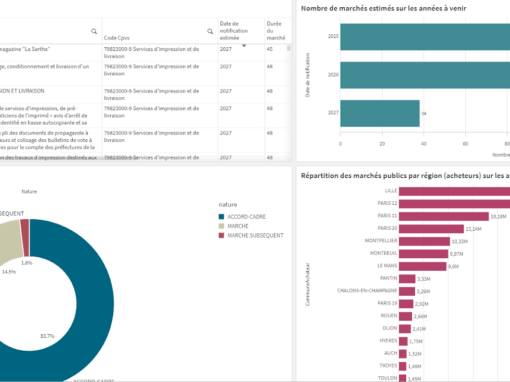
Task: Click the search icon left of Code Cpvs column
Action: (94, 31)
